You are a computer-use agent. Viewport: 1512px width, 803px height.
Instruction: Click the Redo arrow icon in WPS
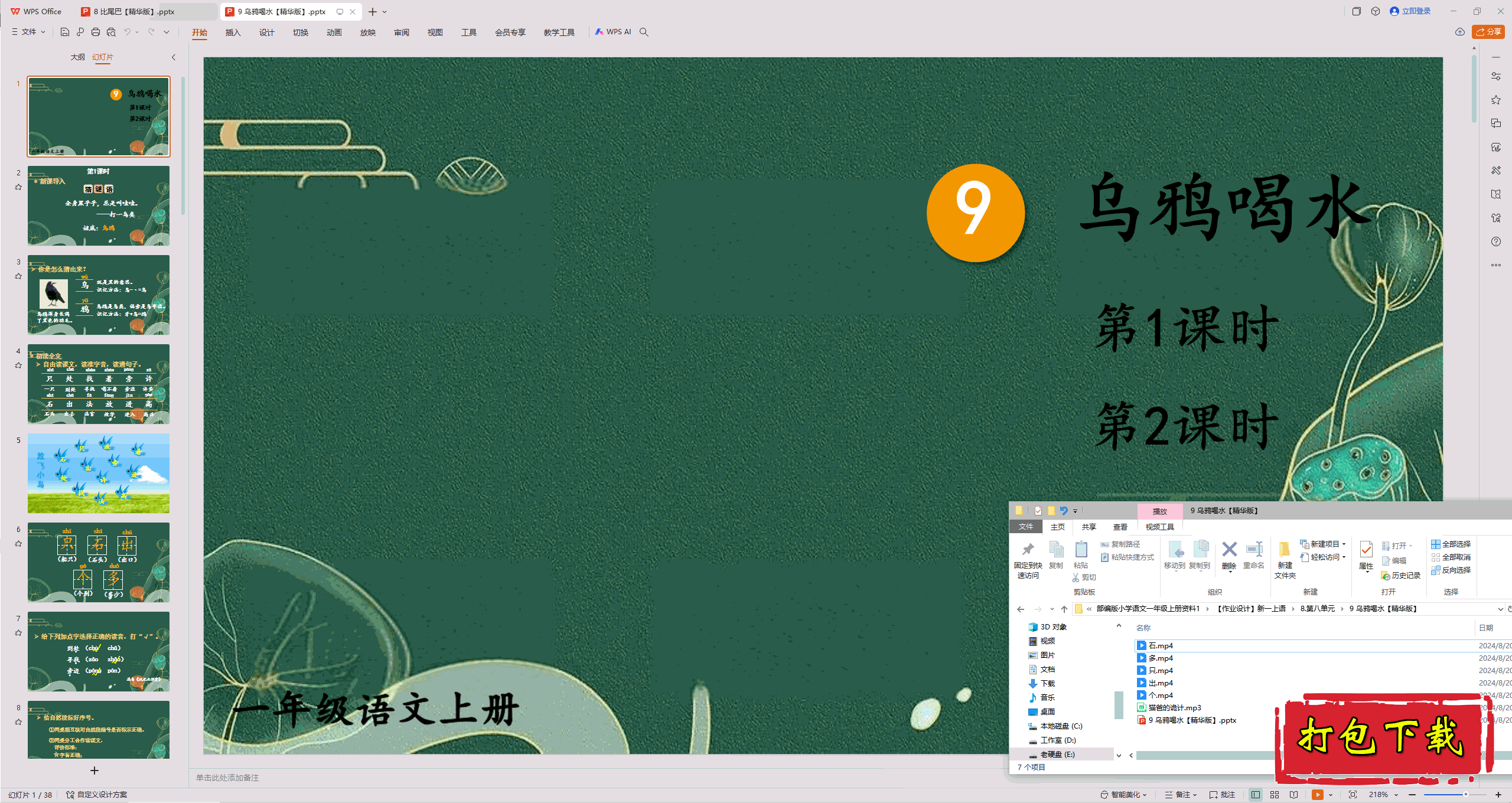(151, 32)
